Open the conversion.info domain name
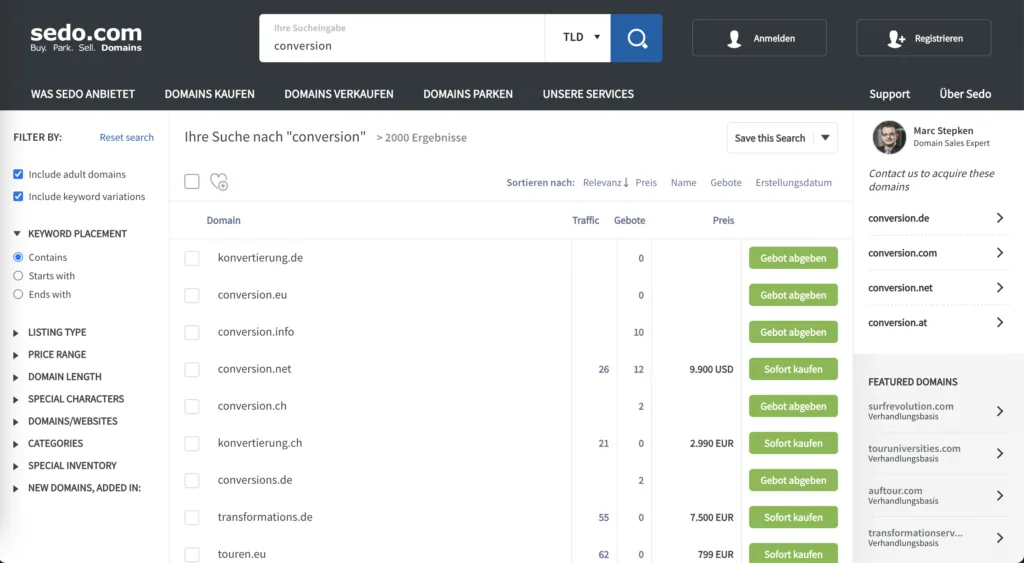1024x563 pixels. tap(256, 332)
